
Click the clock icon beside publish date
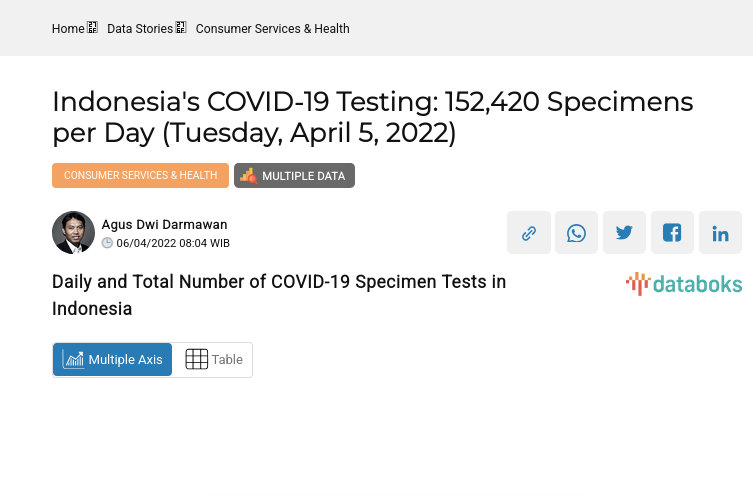(108, 243)
